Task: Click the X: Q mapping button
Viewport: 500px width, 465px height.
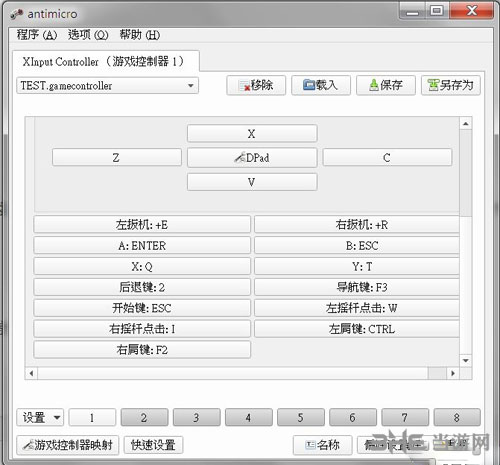Action: (142, 266)
